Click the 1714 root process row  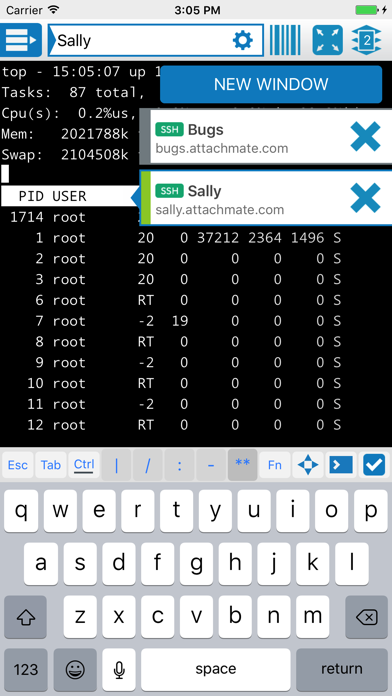click(69, 217)
